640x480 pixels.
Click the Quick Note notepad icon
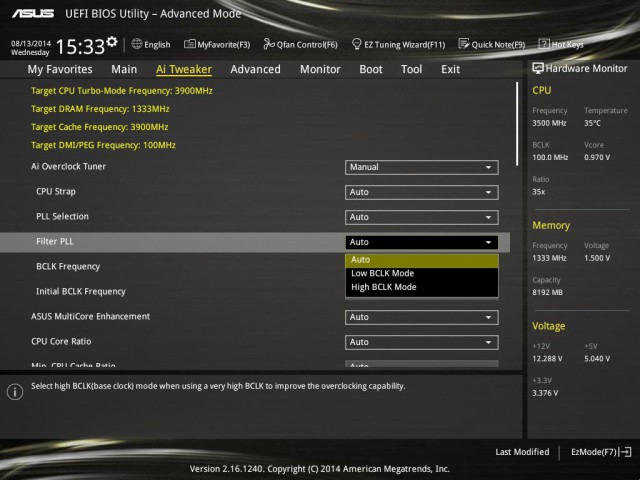464,44
